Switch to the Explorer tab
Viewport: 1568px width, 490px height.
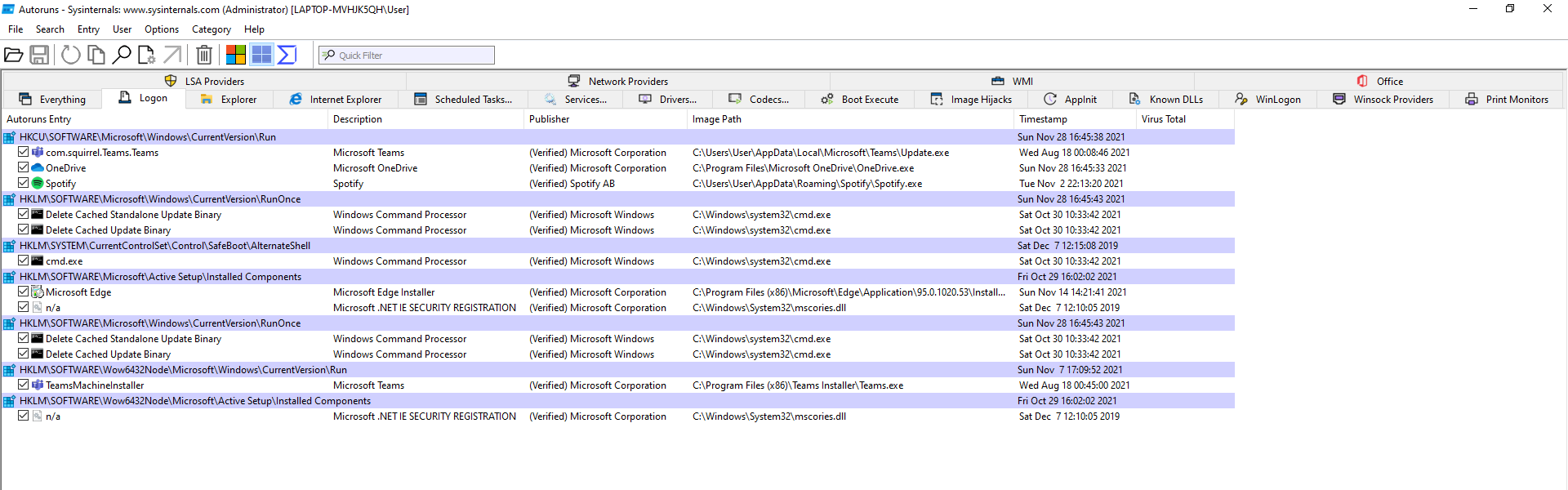click(x=229, y=100)
